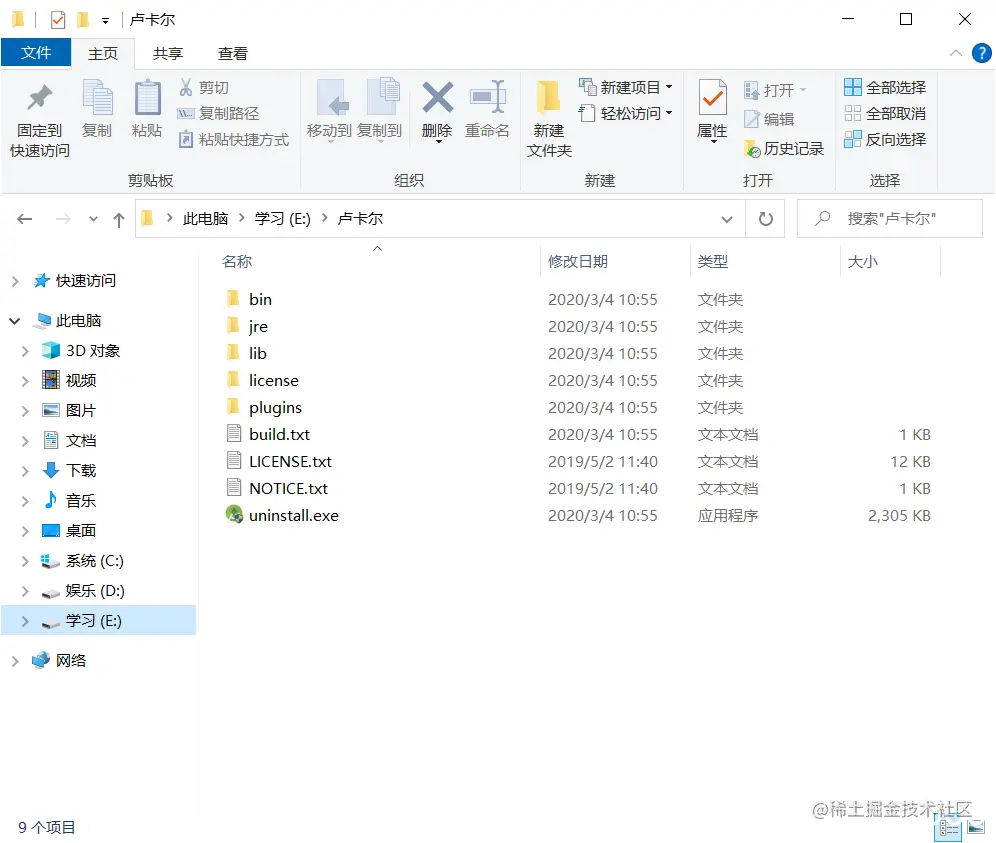Sort by Name (名称) column header
The width and height of the screenshot is (996, 843).
pos(237,261)
